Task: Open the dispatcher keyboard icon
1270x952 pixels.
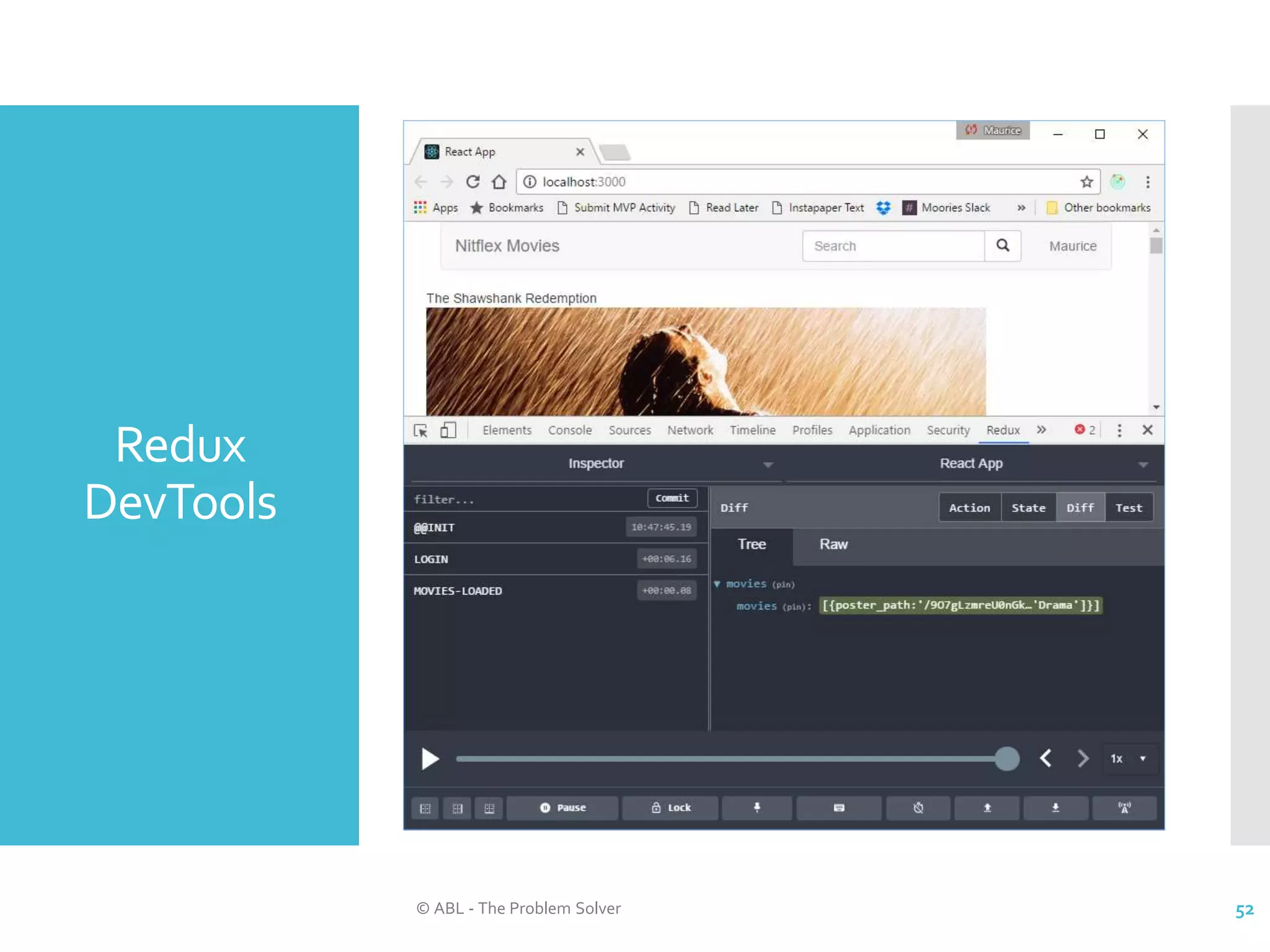Action: (x=838, y=808)
